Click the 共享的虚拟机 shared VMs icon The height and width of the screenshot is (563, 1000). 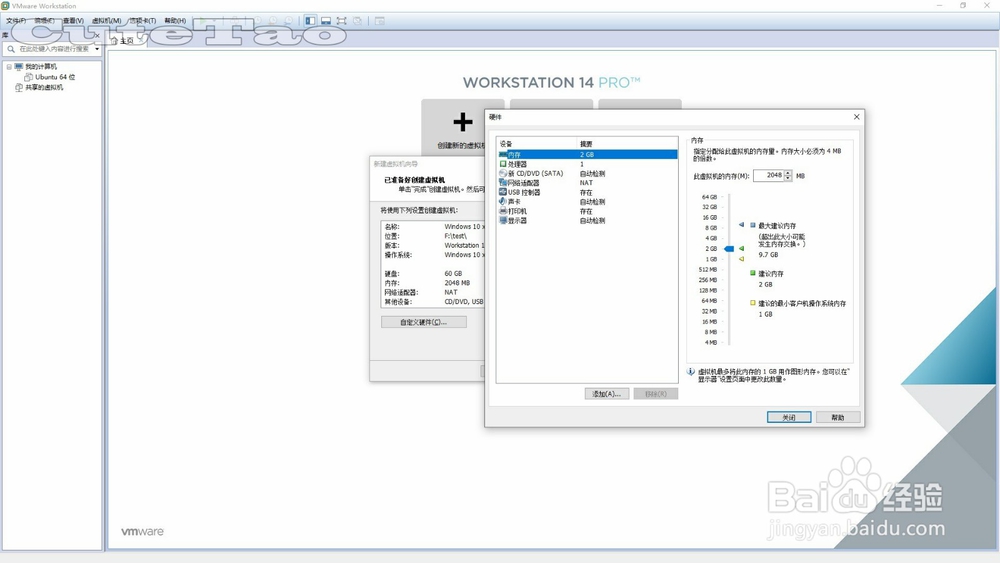(x=18, y=87)
